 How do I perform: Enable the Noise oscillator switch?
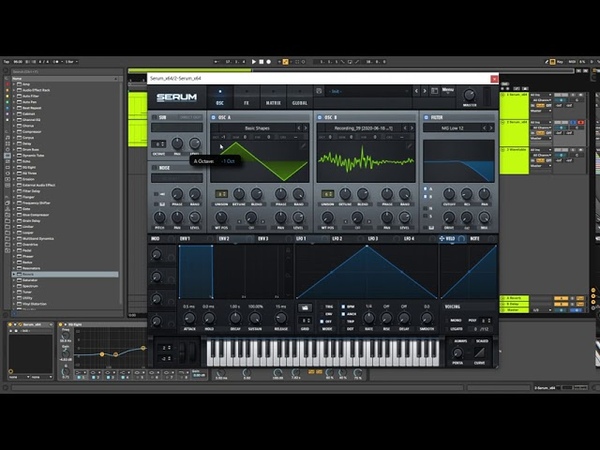(154, 168)
